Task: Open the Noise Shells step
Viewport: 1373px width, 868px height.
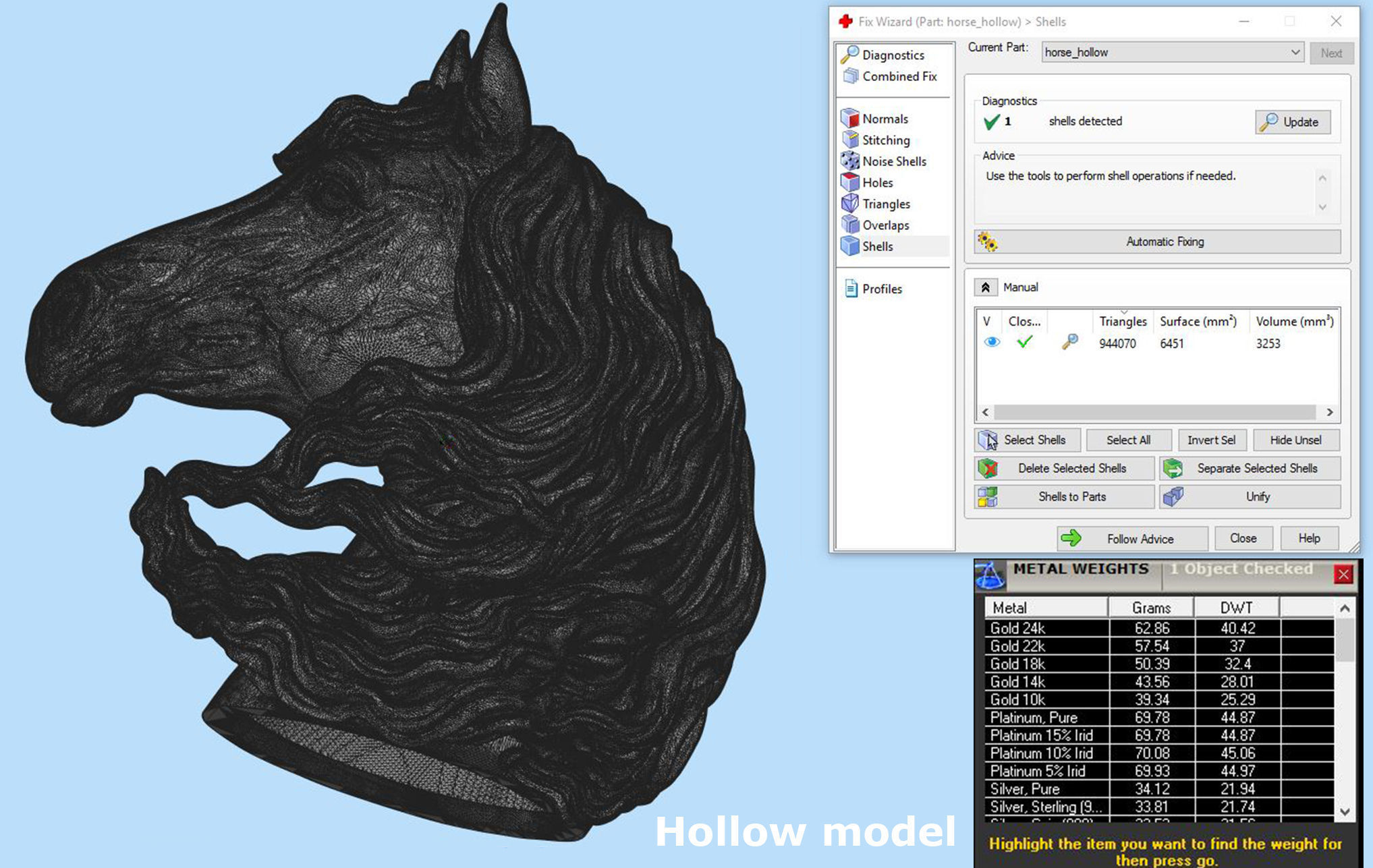Action: 893,161
